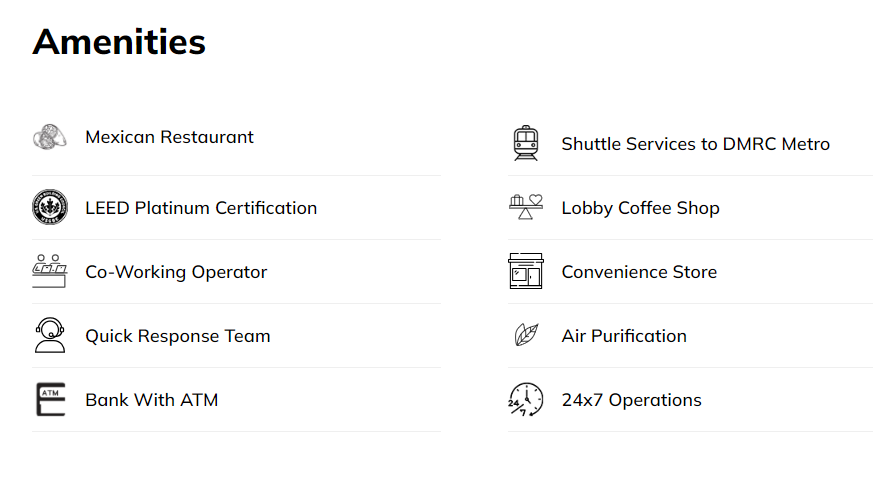Viewport: 873px width, 484px height.
Task: Select the Quick Response Team headset icon
Action: pos(50,335)
